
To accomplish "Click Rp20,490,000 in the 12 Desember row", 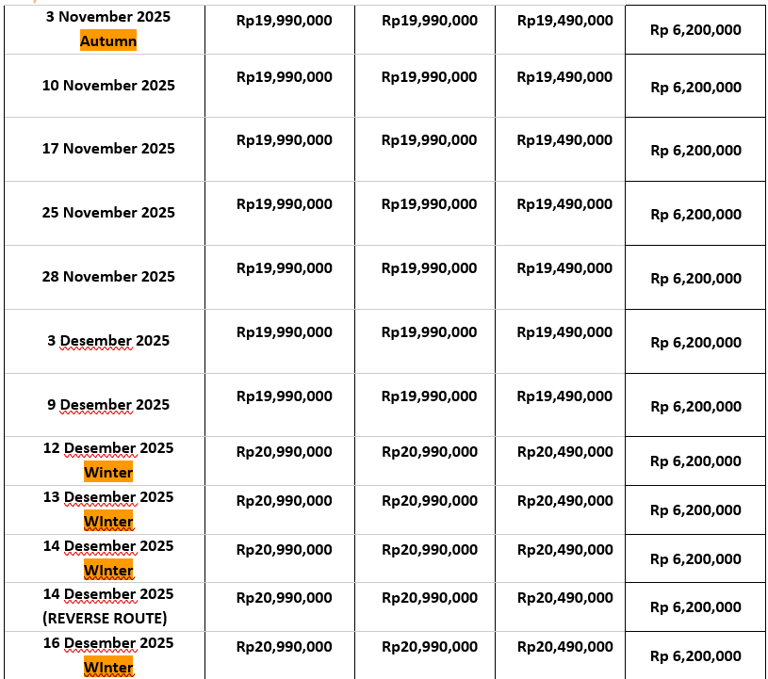I will tap(565, 452).
